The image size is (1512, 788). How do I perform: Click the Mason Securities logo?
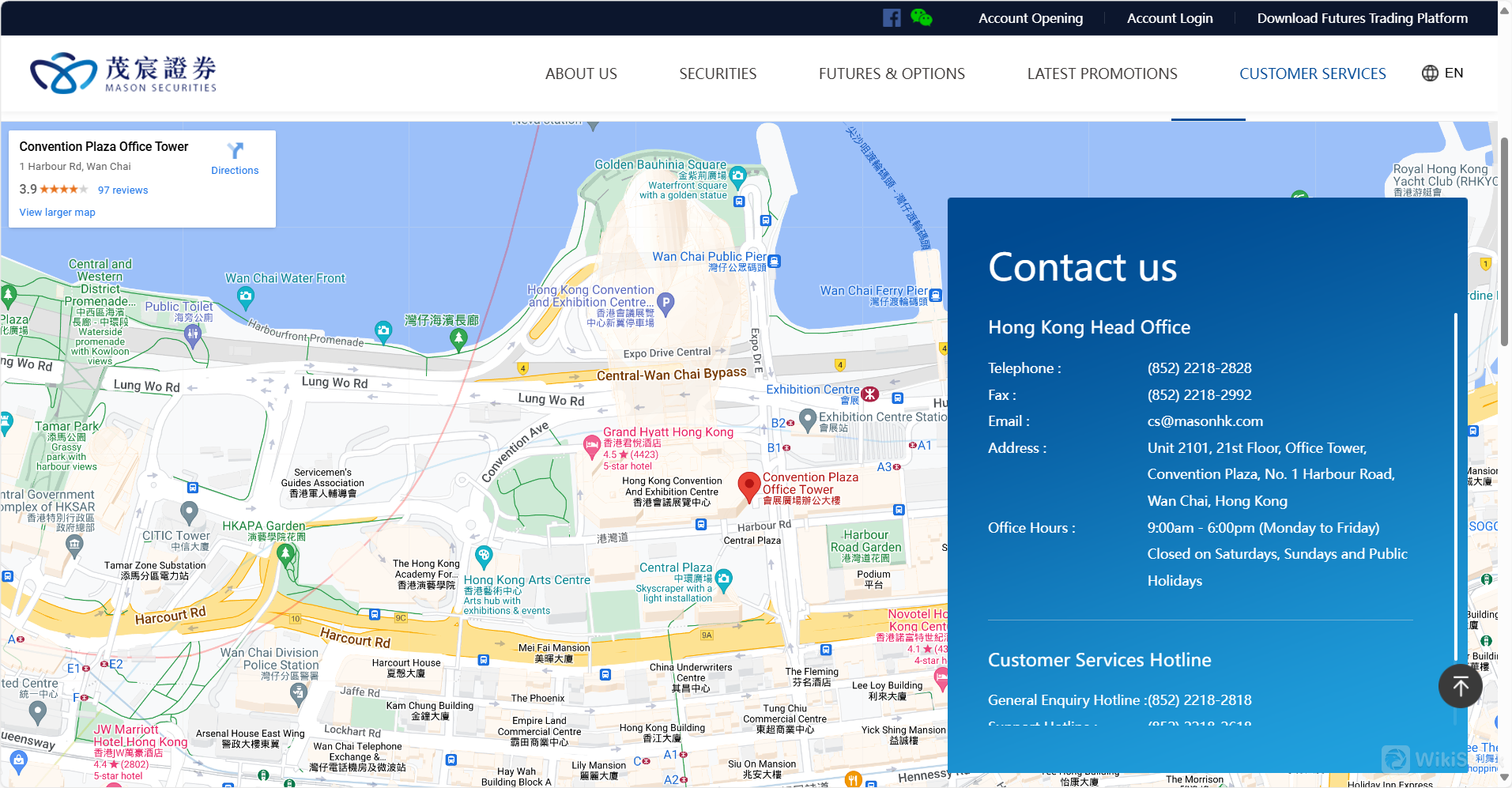point(123,74)
